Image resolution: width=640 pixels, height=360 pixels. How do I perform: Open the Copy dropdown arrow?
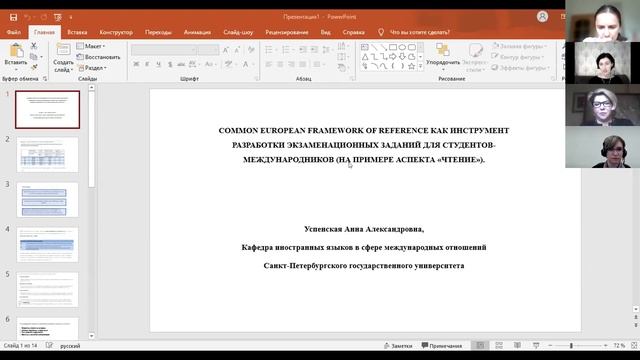41,57
